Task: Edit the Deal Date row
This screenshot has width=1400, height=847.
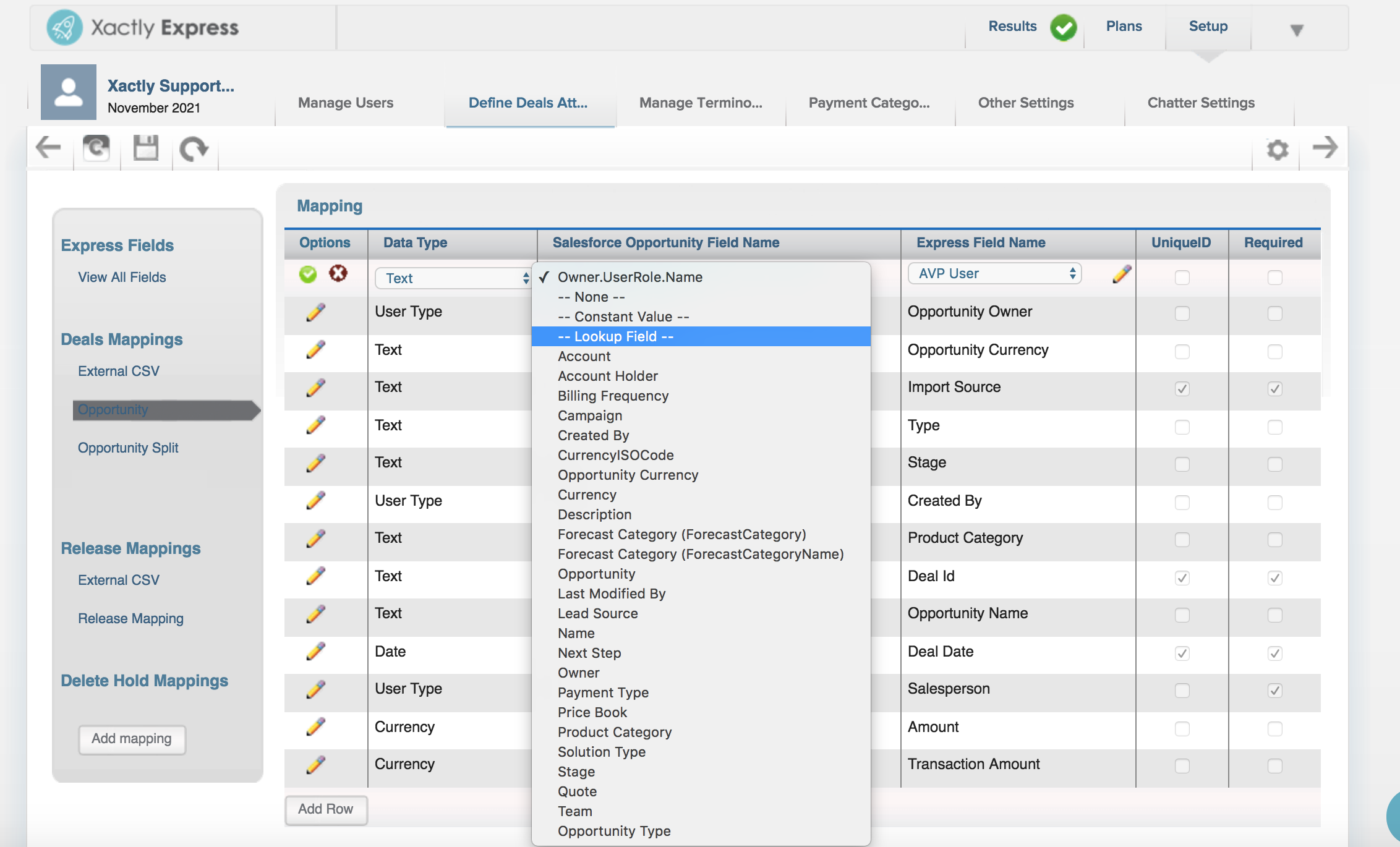Action: pos(315,652)
